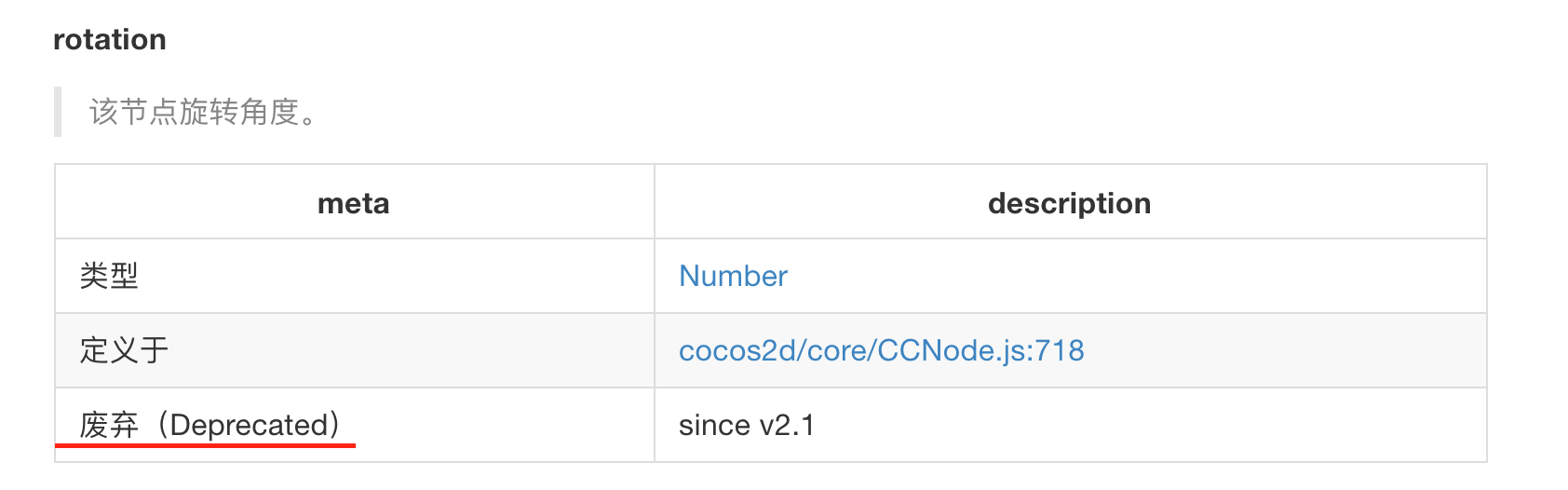Image resolution: width=1568 pixels, height=490 pixels.
Task: Click the rotation property heading
Action: click(x=110, y=40)
